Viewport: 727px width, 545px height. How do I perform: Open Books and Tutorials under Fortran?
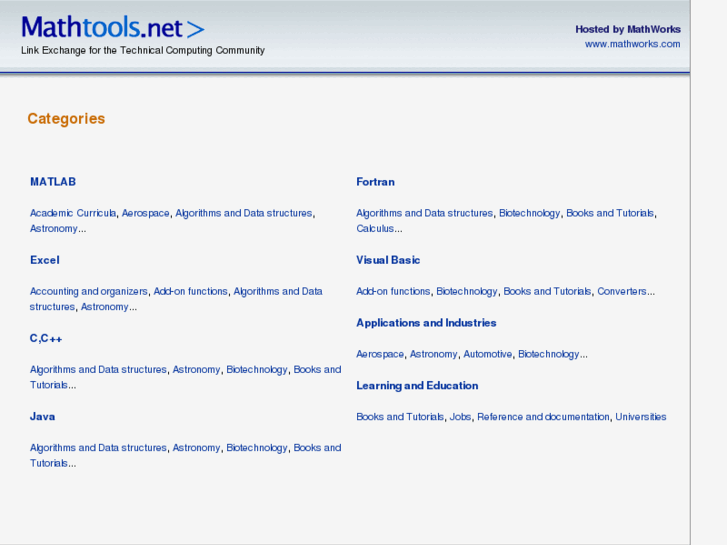tap(610, 213)
